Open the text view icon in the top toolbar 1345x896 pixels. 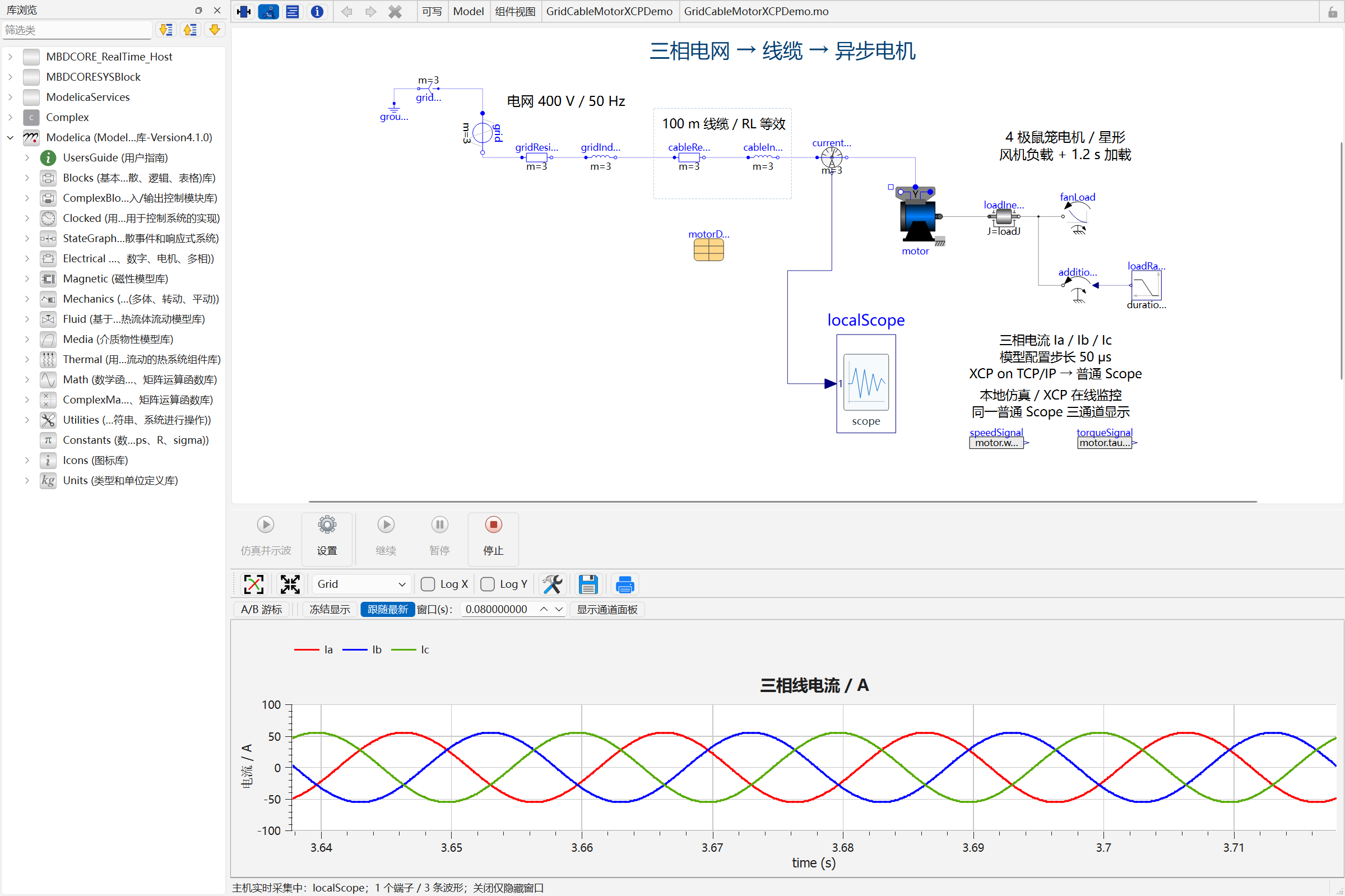(x=293, y=11)
